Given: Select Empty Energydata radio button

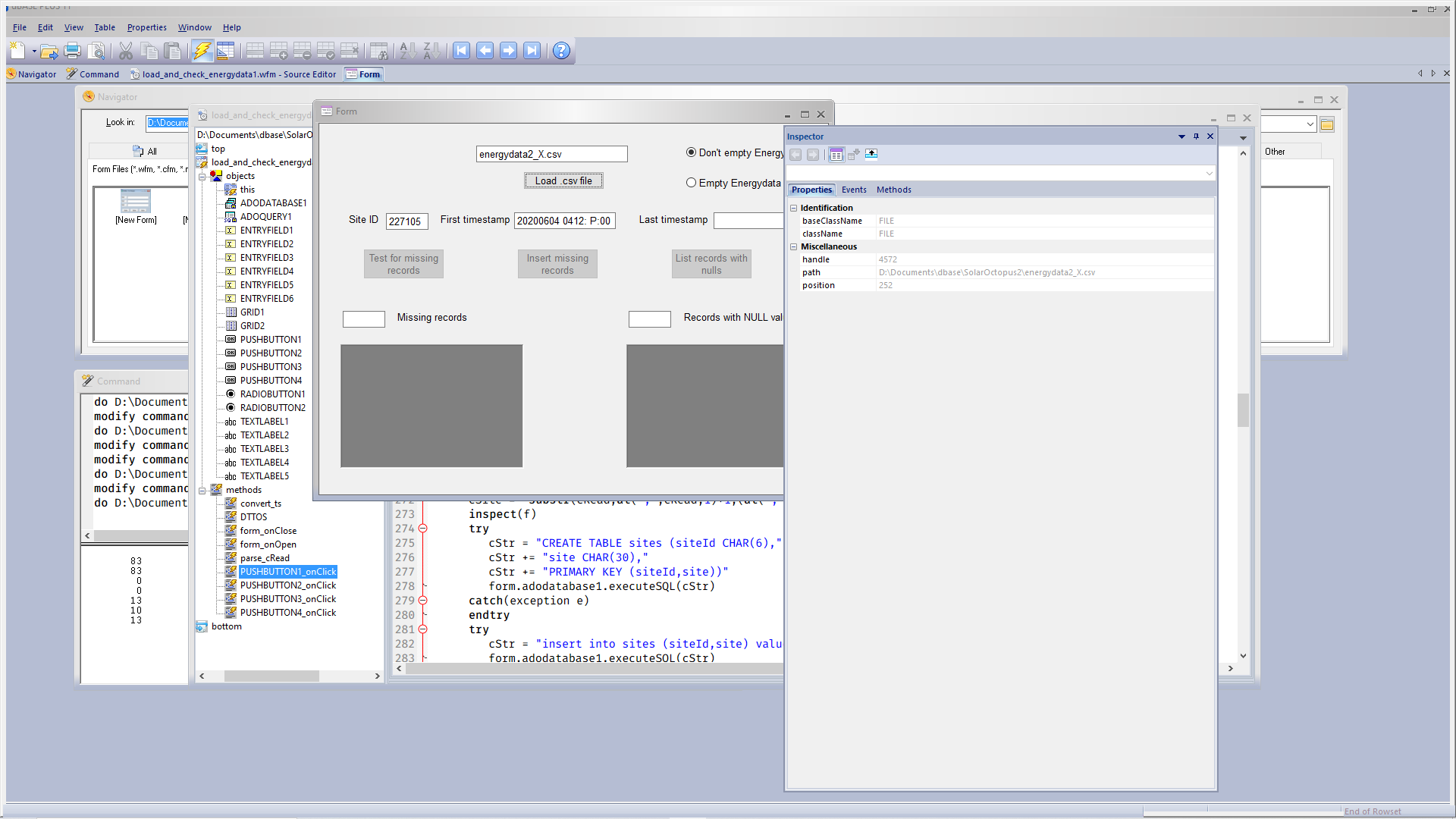Looking at the screenshot, I should 691,183.
